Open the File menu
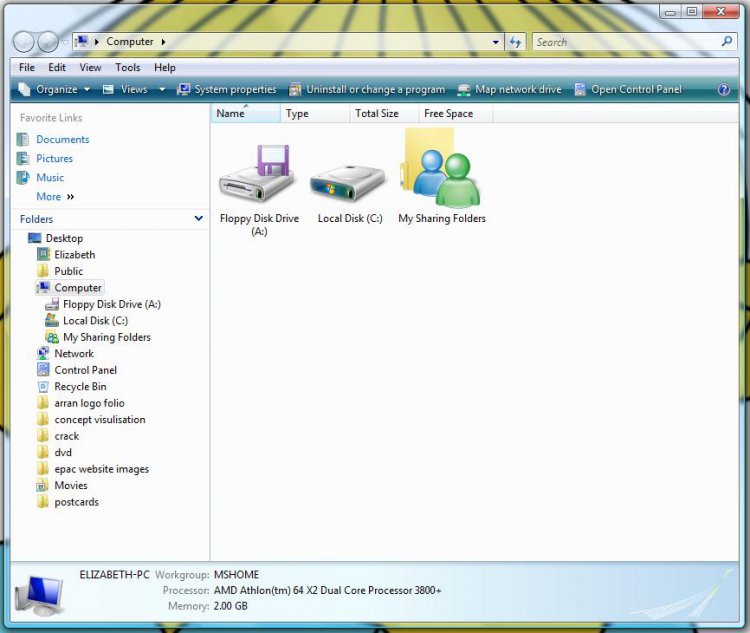Viewport: 750px width, 633px height. tap(27, 67)
